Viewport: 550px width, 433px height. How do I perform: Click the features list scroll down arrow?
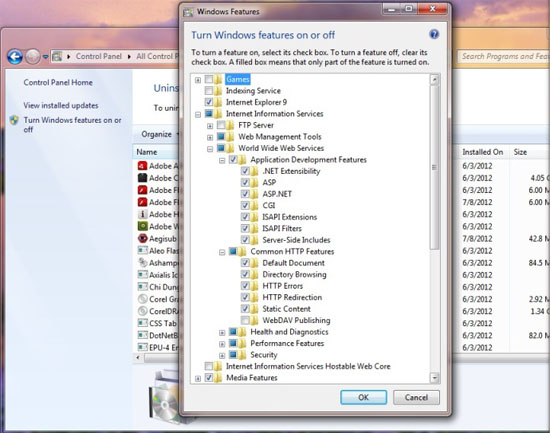[434, 378]
